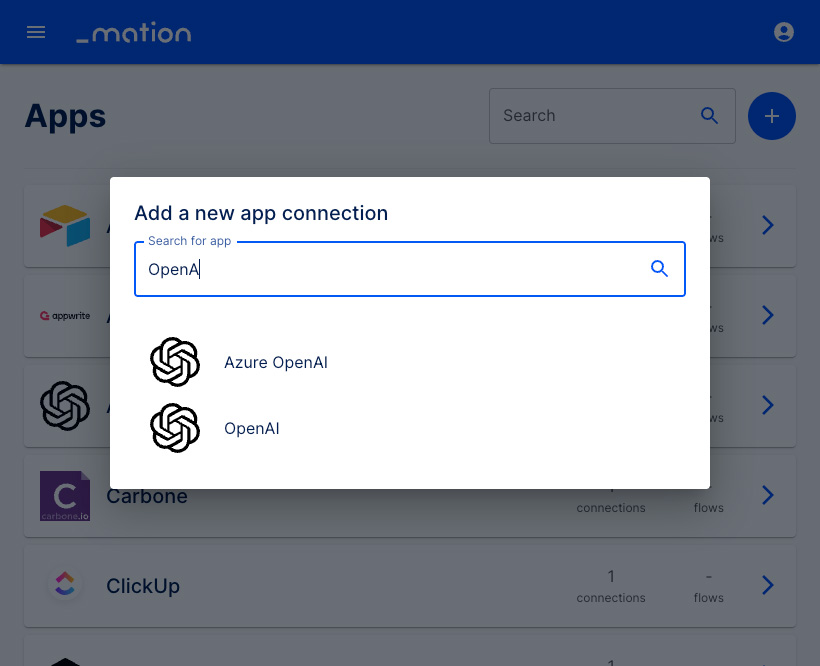Click the search icon in the dialog field

(x=659, y=269)
